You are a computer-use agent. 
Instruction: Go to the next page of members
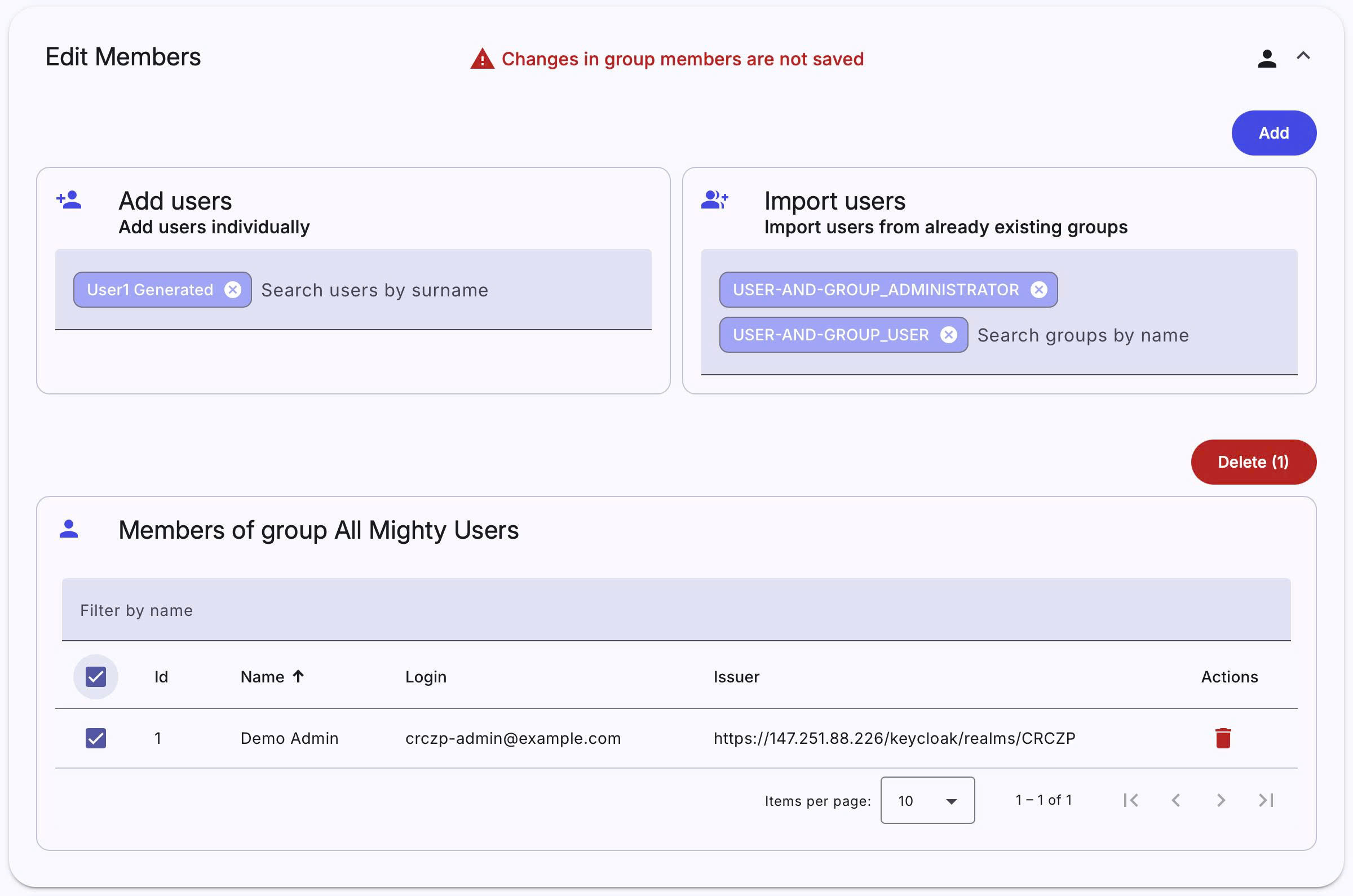pos(1221,801)
